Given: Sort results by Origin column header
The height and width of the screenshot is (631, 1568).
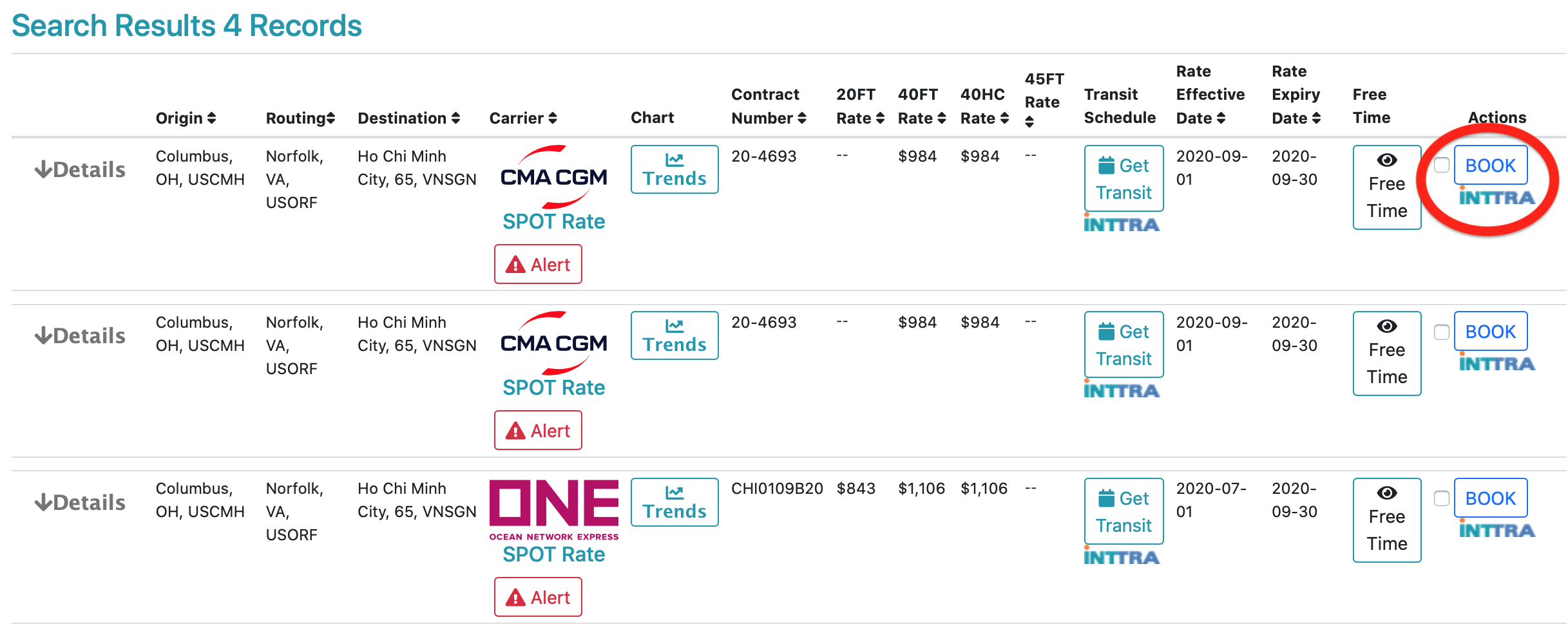Looking at the screenshot, I should point(186,118).
